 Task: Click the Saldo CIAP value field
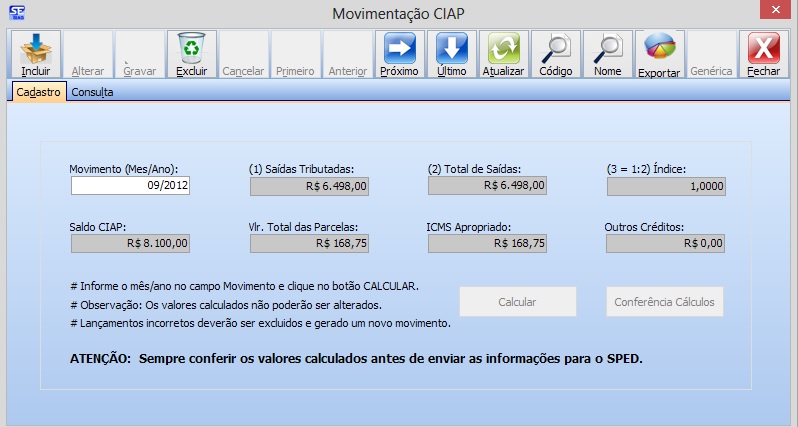click(130, 242)
